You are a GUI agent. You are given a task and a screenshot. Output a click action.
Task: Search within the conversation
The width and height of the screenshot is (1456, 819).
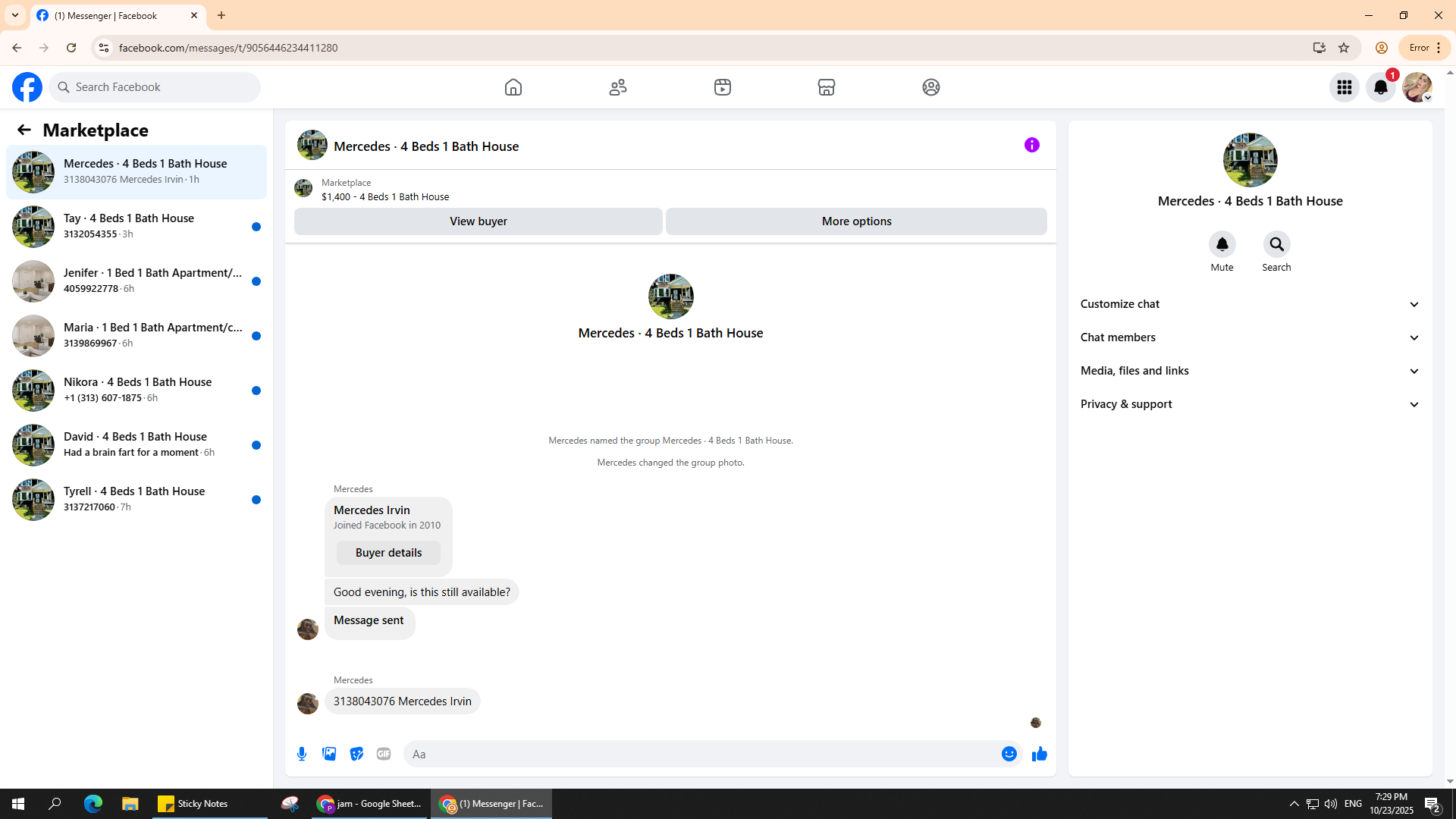pos(1276,244)
